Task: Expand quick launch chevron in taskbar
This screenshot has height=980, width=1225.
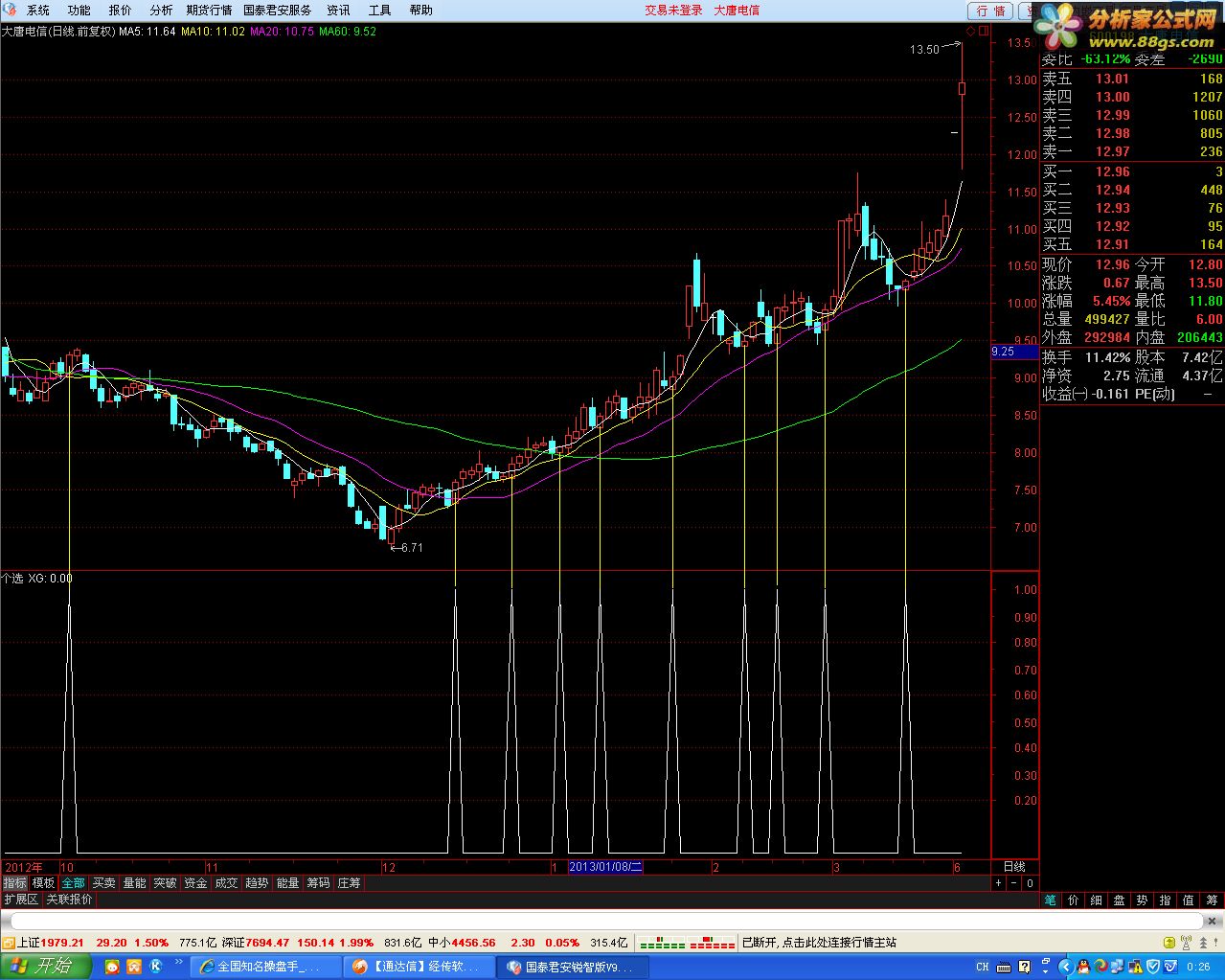Action: tap(178, 961)
